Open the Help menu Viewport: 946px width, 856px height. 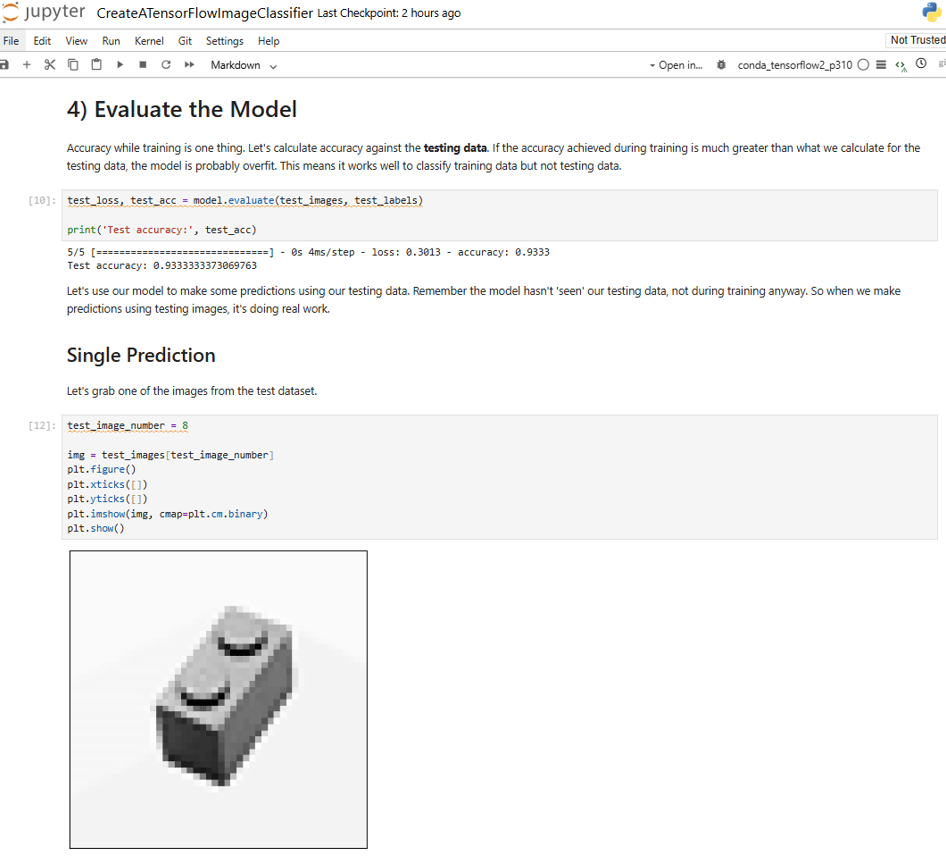[x=268, y=41]
